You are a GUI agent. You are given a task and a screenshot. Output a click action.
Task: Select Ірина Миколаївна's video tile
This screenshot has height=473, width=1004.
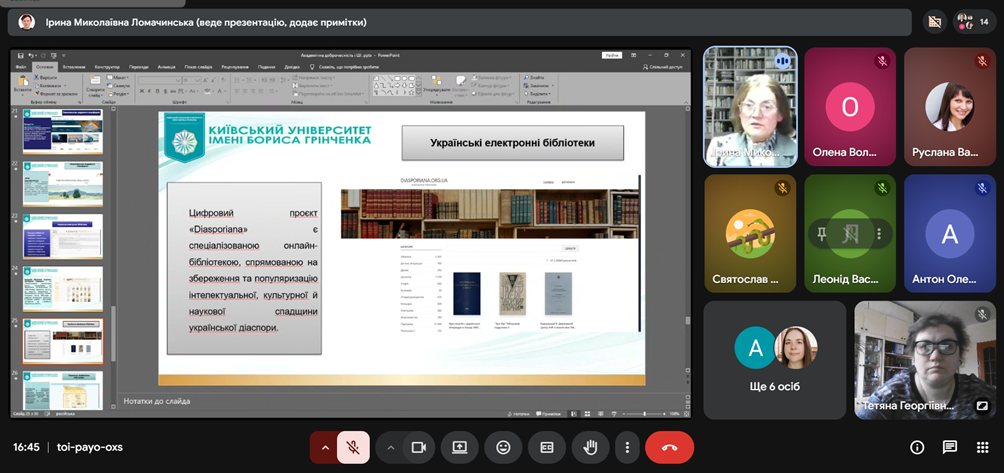[750, 105]
